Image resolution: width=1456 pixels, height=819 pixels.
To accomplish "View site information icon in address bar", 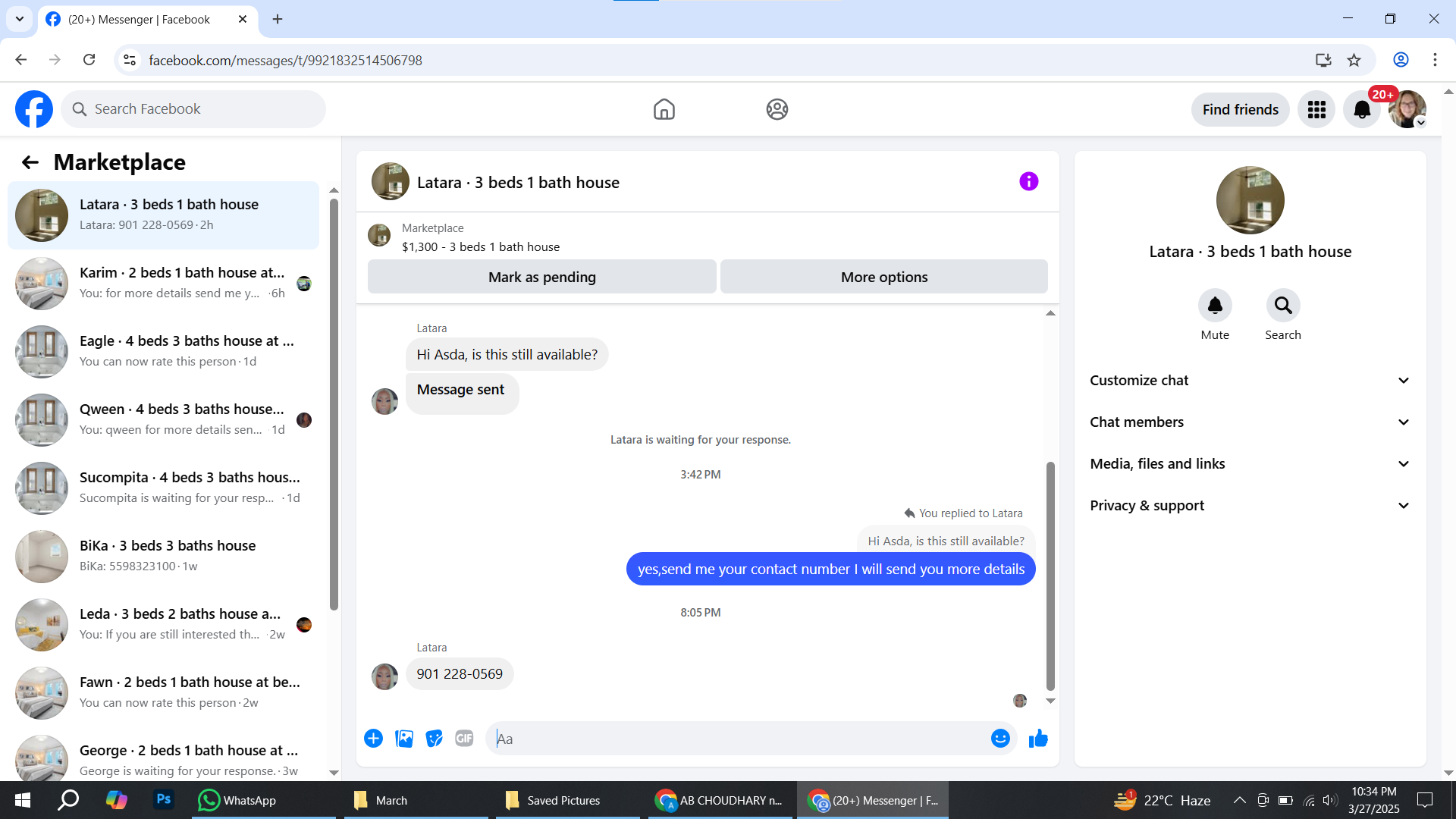I will click(130, 60).
